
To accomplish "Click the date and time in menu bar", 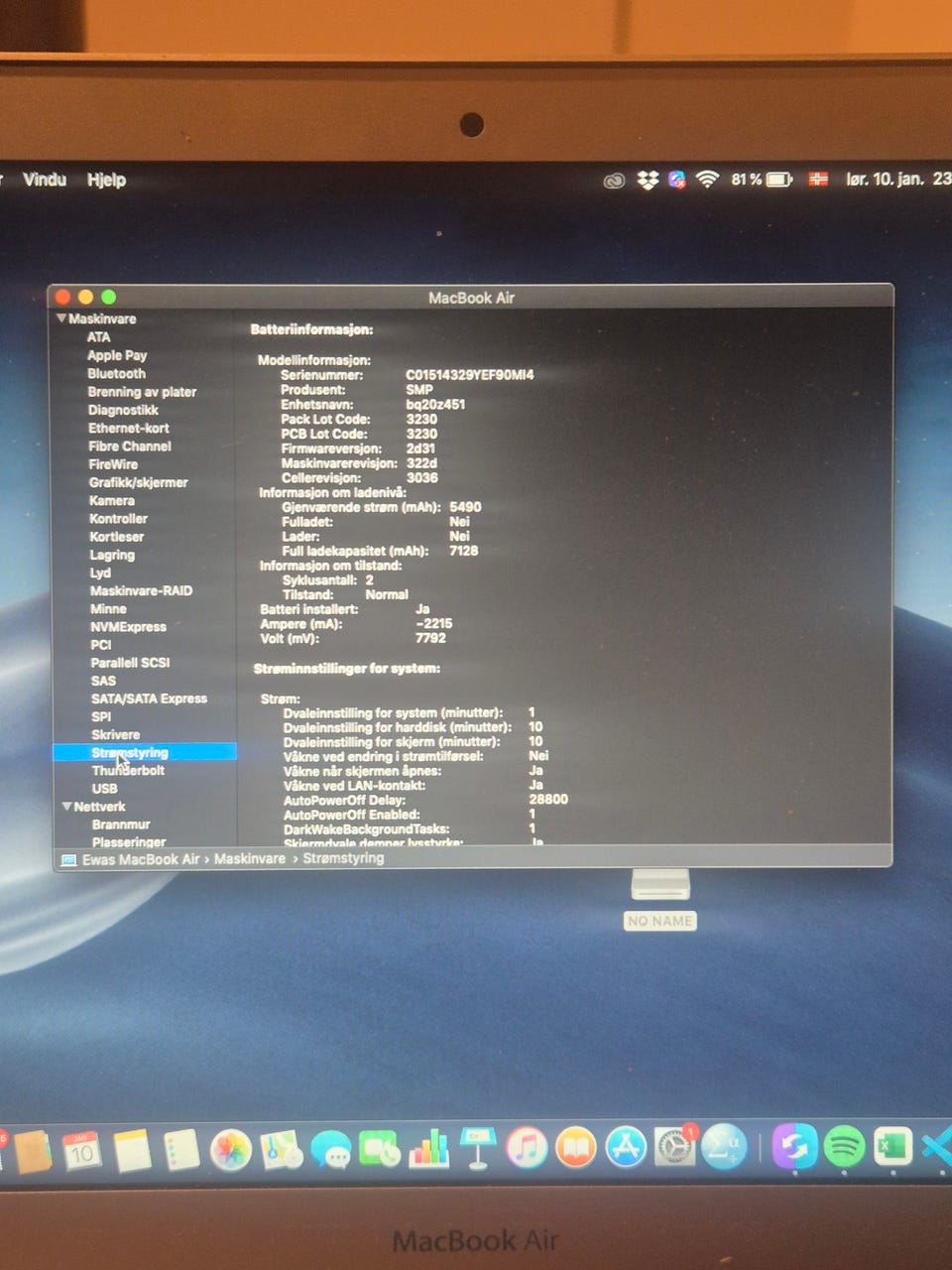I will click(897, 180).
